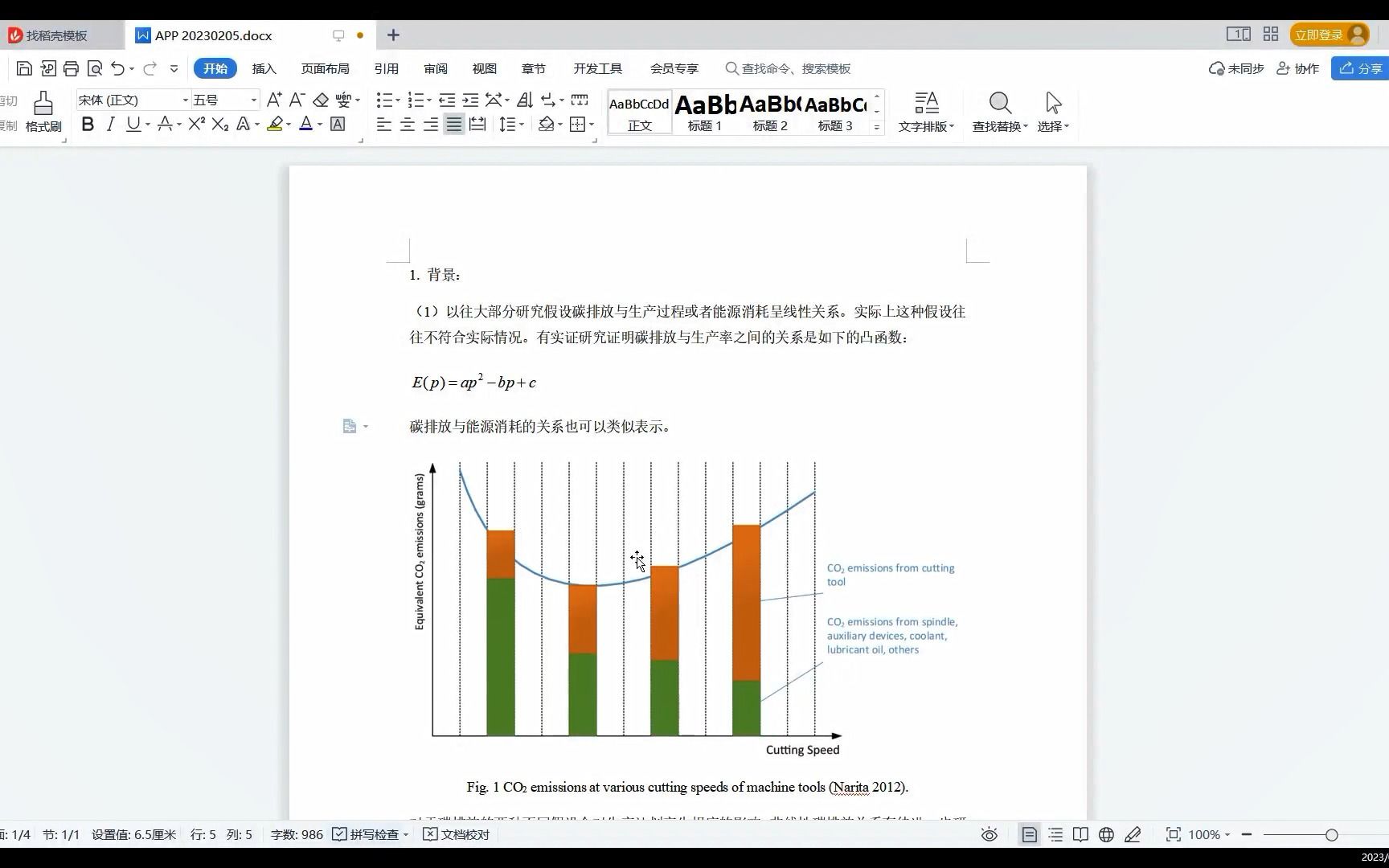1389x868 pixels.
Task: Expand quick access toolbar customize arrow
Action: click(x=174, y=68)
